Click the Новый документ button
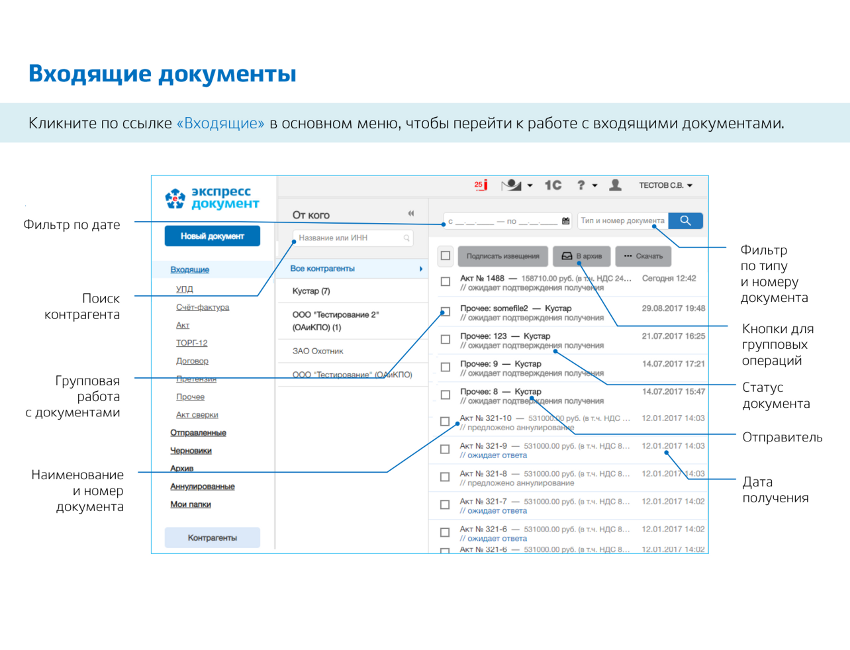 click(212, 236)
